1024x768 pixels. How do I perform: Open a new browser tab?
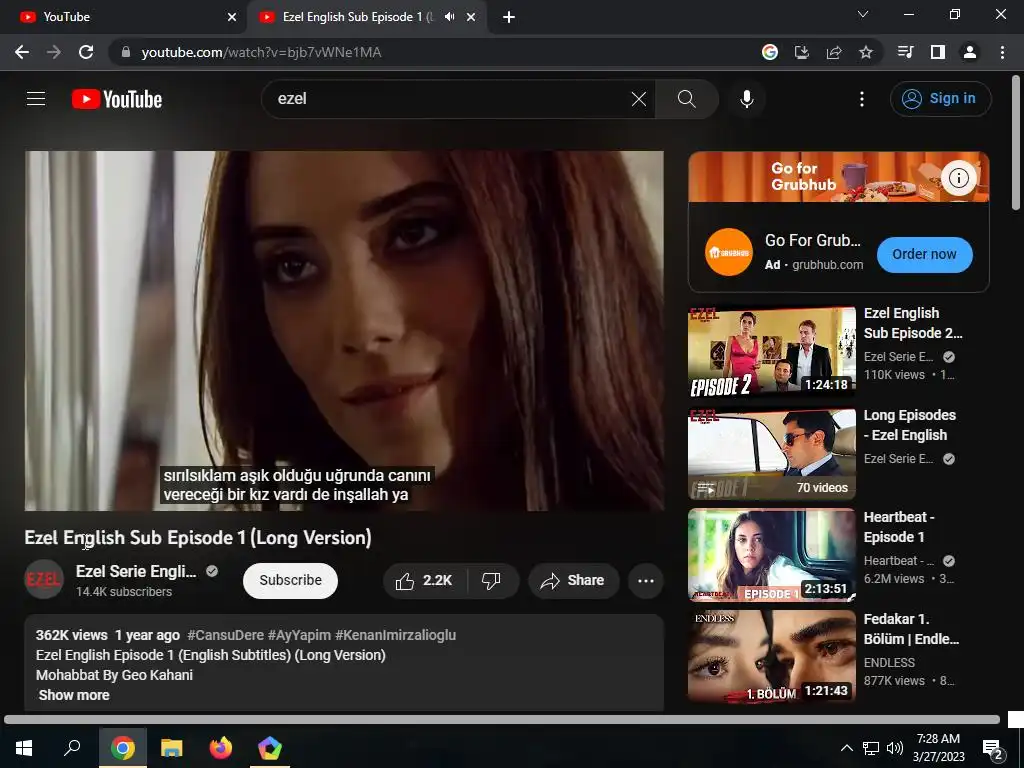pyautogui.click(x=509, y=18)
